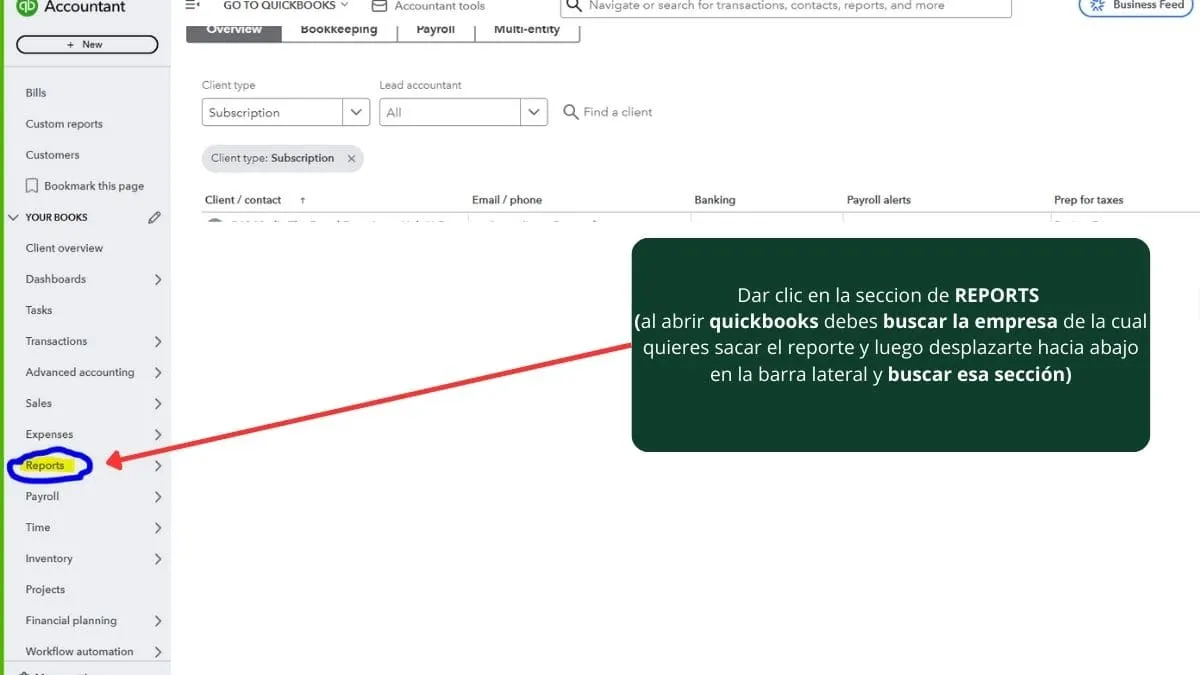The width and height of the screenshot is (1200, 675).
Task: Expand the Reports submenu chevron
Action: tap(158, 466)
